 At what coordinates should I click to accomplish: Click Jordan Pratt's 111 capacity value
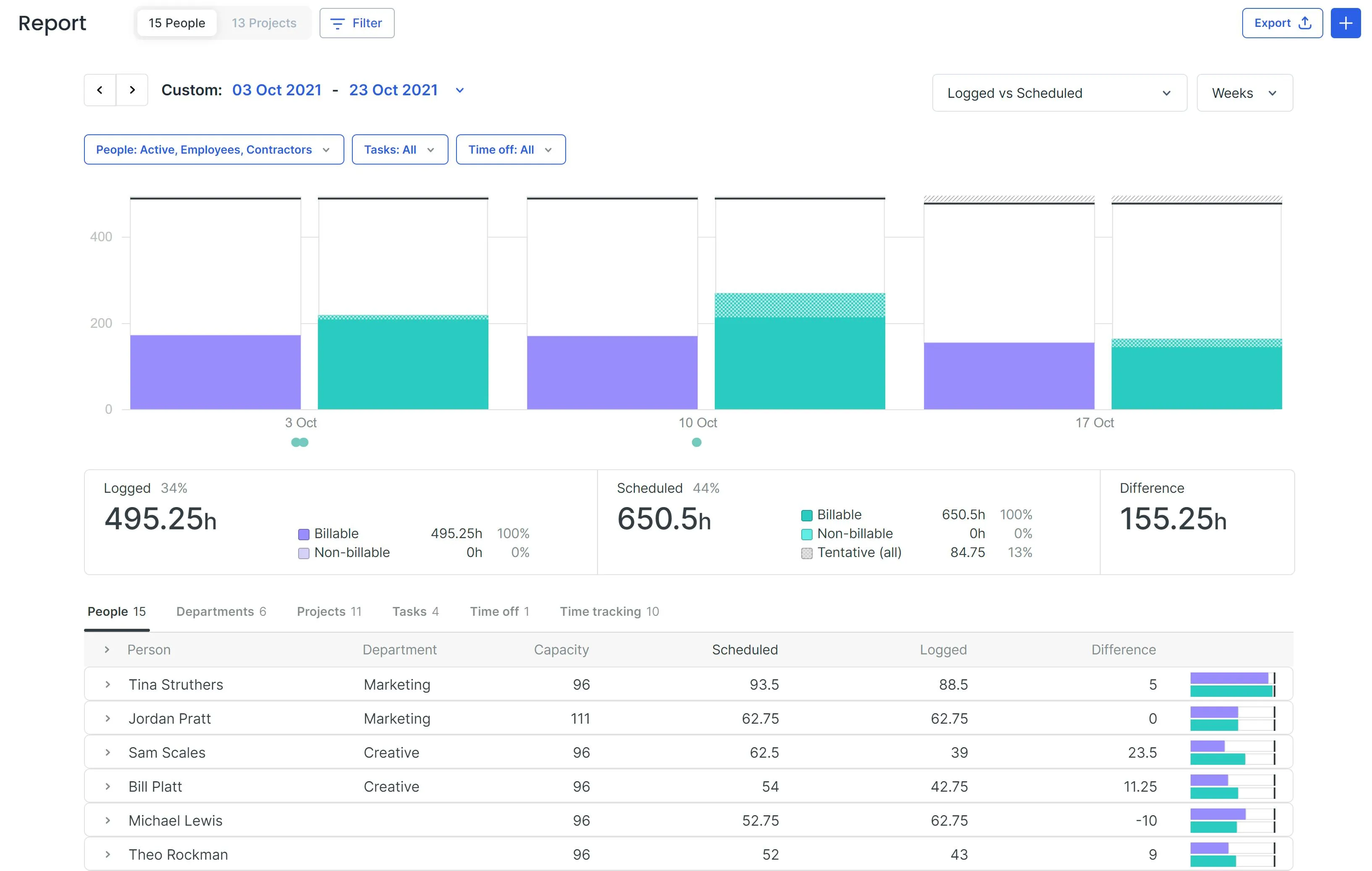click(x=580, y=718)
